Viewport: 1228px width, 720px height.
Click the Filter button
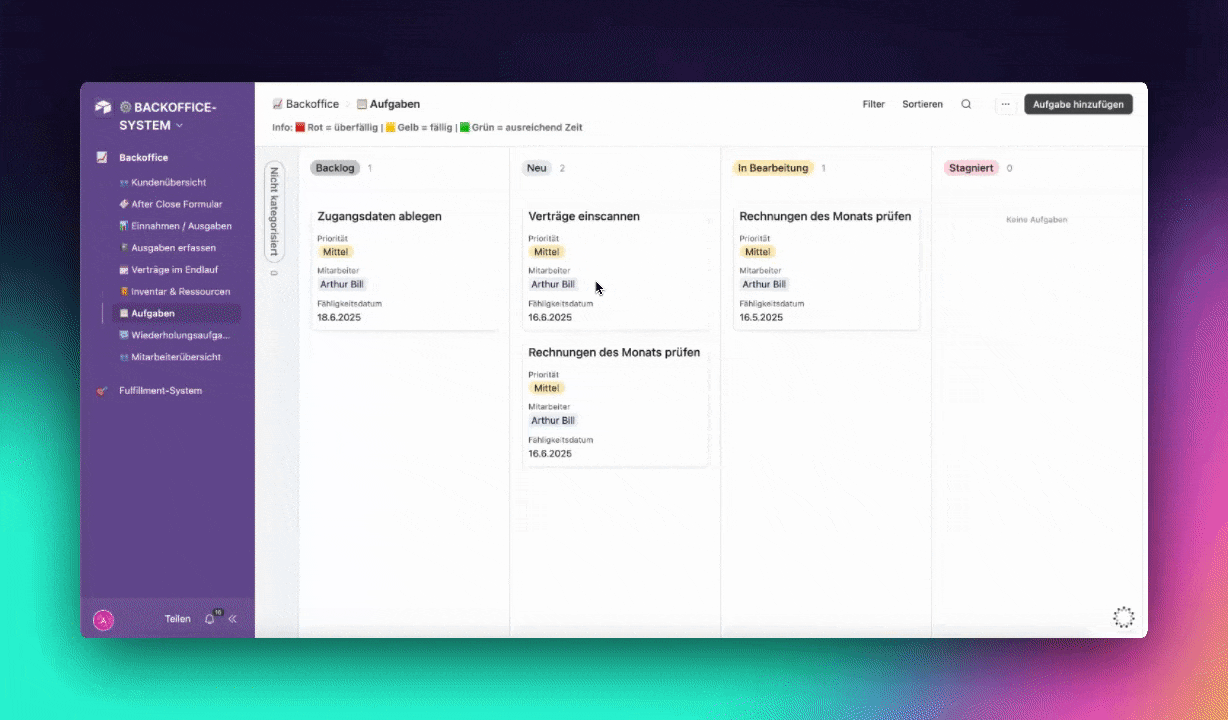pyautogui.click(x=873, y=104)
